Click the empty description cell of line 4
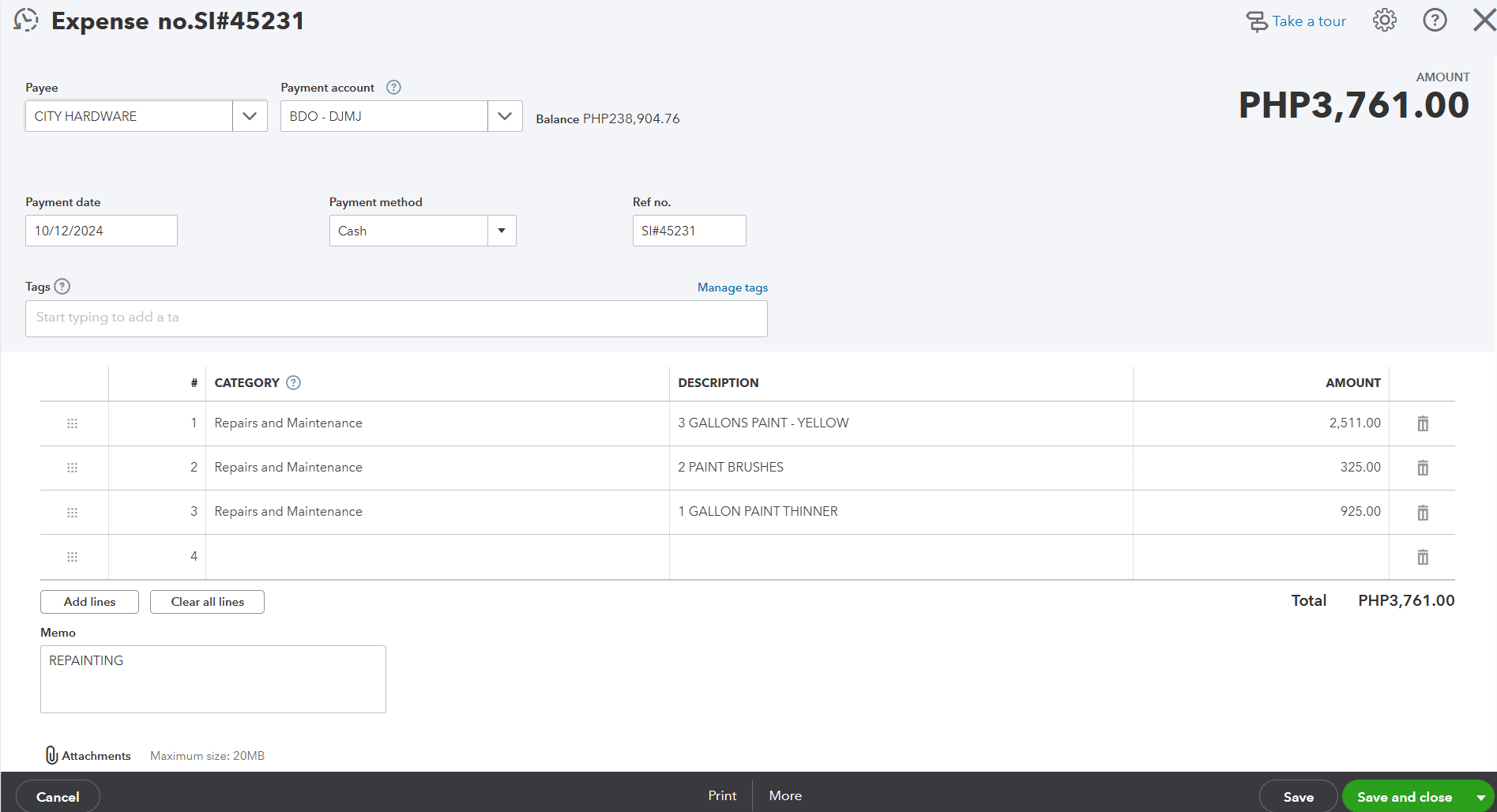 901,557
